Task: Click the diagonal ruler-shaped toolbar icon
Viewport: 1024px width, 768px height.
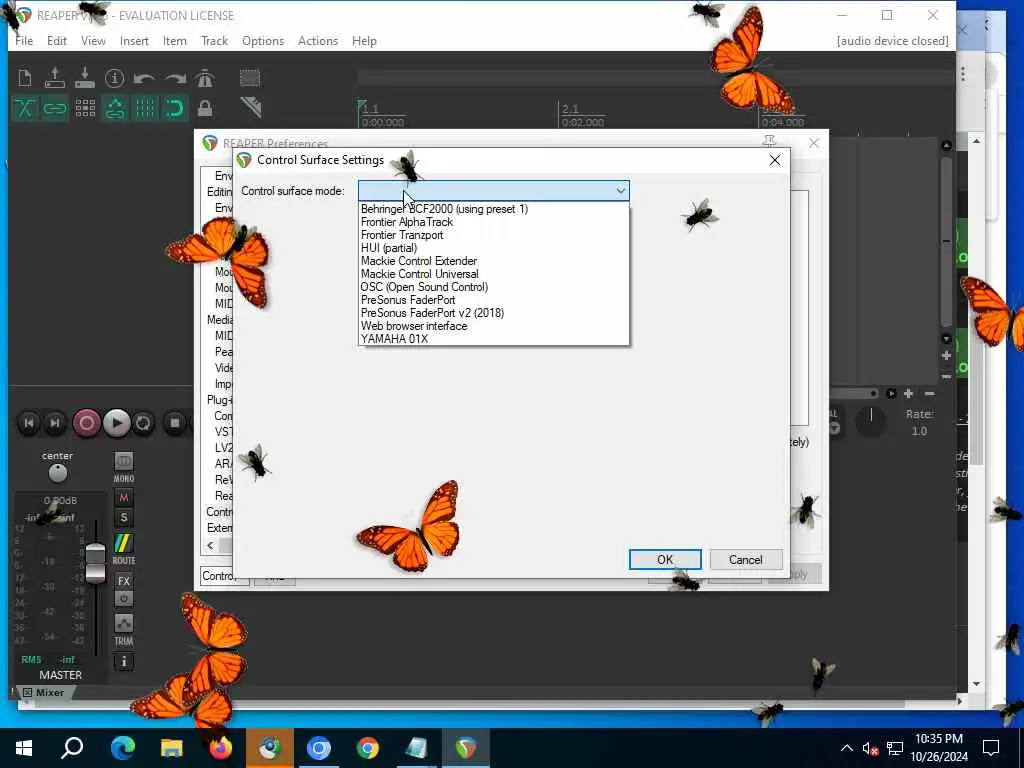Action: pos(251,107)
